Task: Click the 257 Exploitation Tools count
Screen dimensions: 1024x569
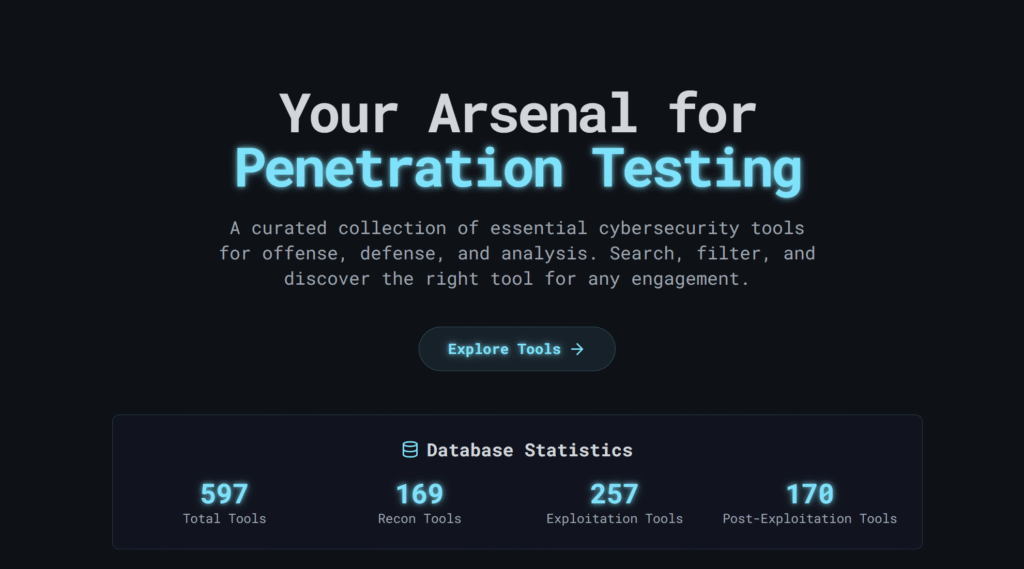Action: point(614,494)
